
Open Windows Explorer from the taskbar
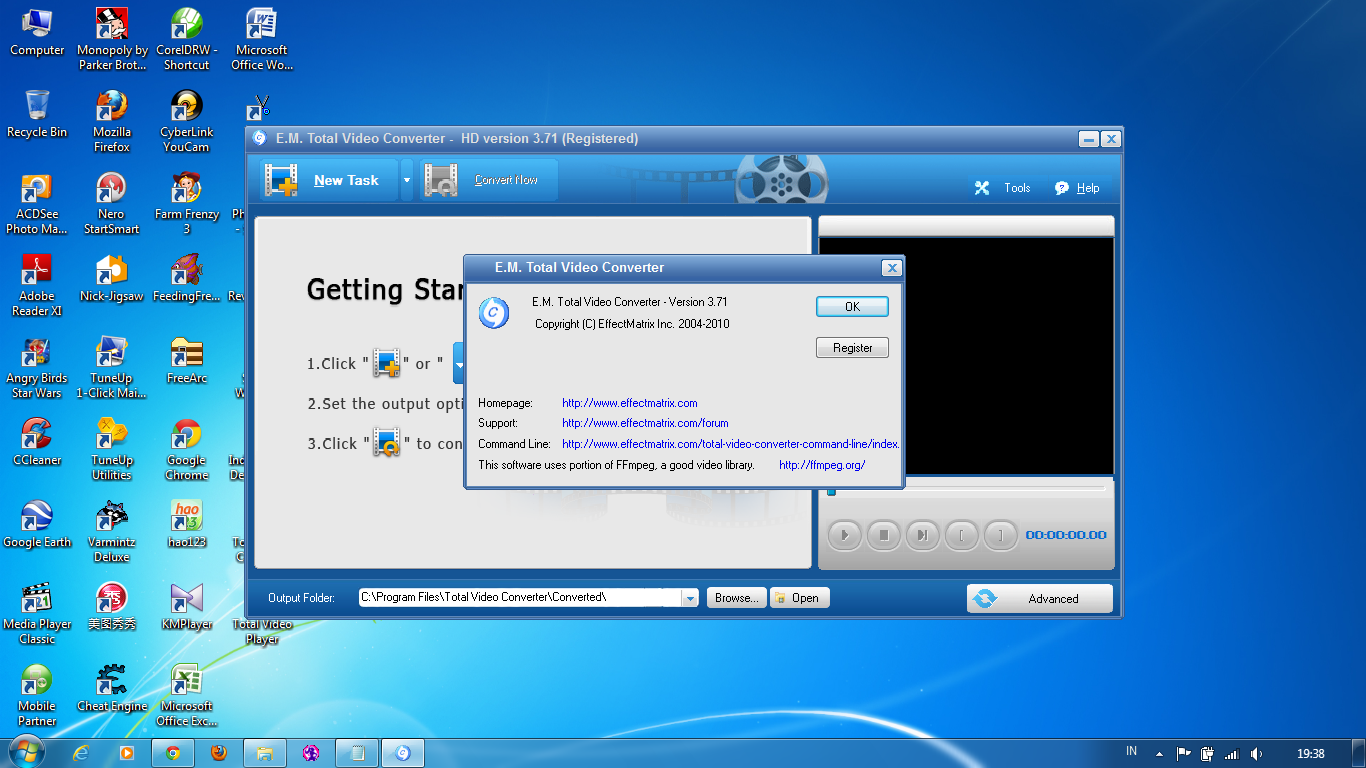(265, 753)
